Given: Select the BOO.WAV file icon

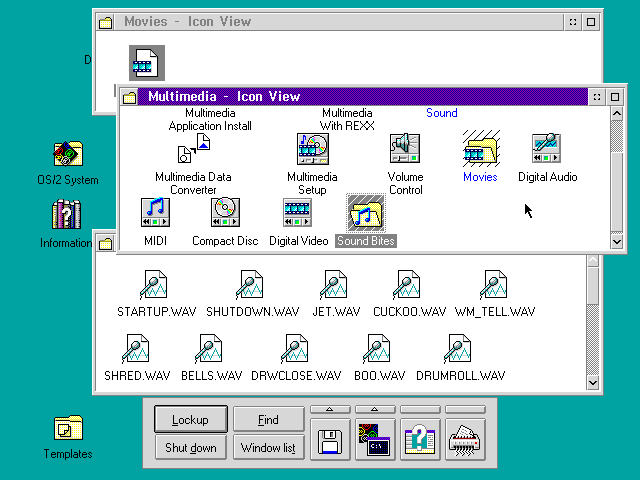Looking at the screenshot, I should pyautogui.click(x=377, y=349).
